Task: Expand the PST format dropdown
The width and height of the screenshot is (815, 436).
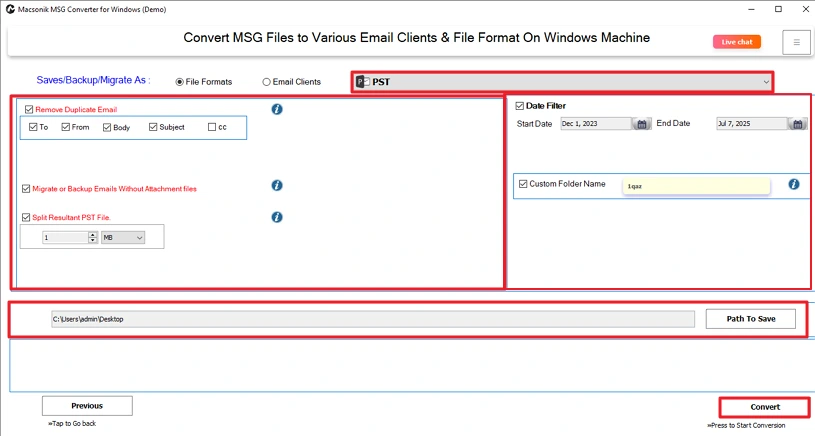Action: [x=765, y=82]
